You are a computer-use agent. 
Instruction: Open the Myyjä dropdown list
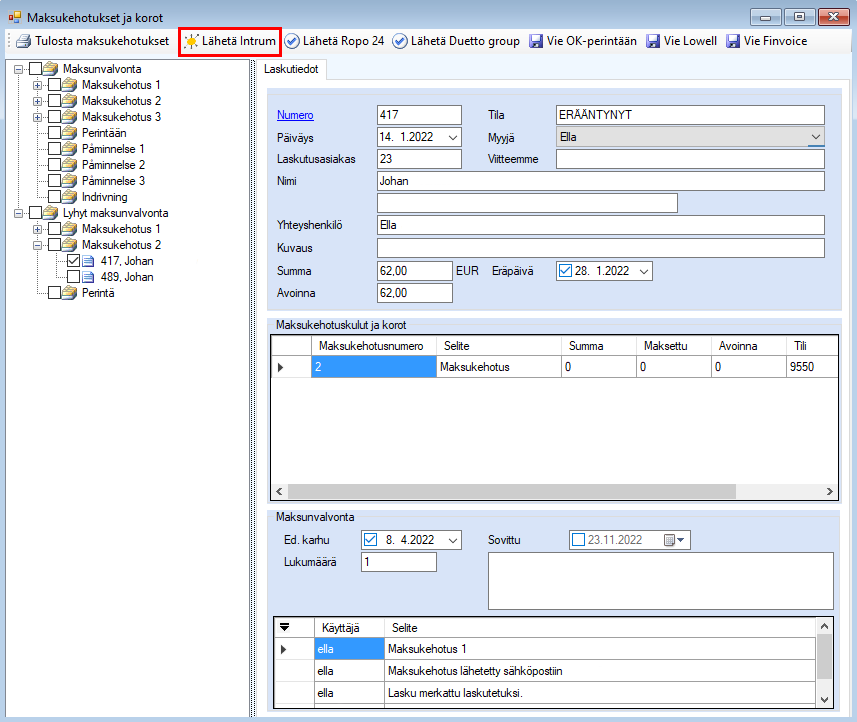coord(815,137)
